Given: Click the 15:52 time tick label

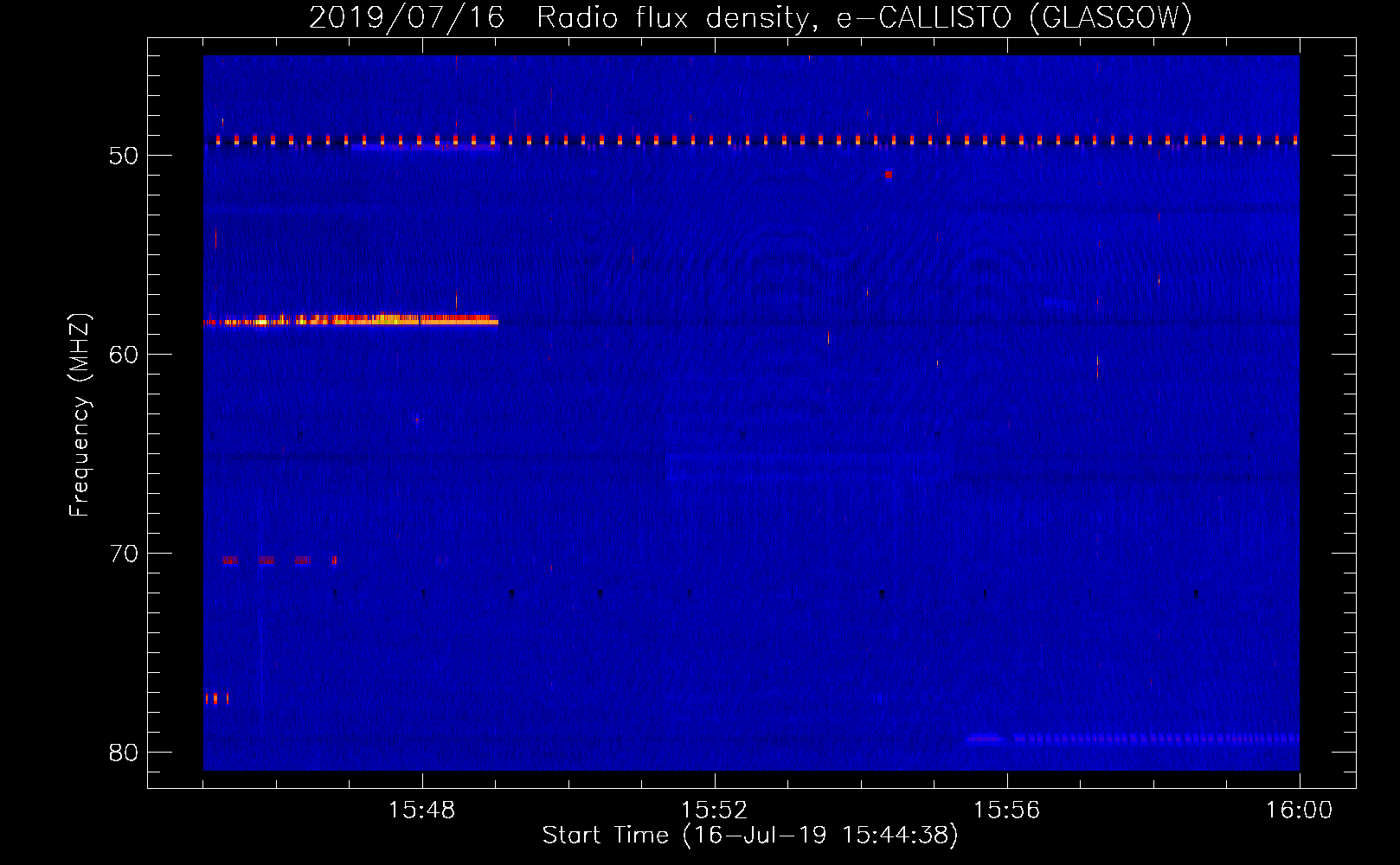Looking at the screenshot, I should pos(714,811).
